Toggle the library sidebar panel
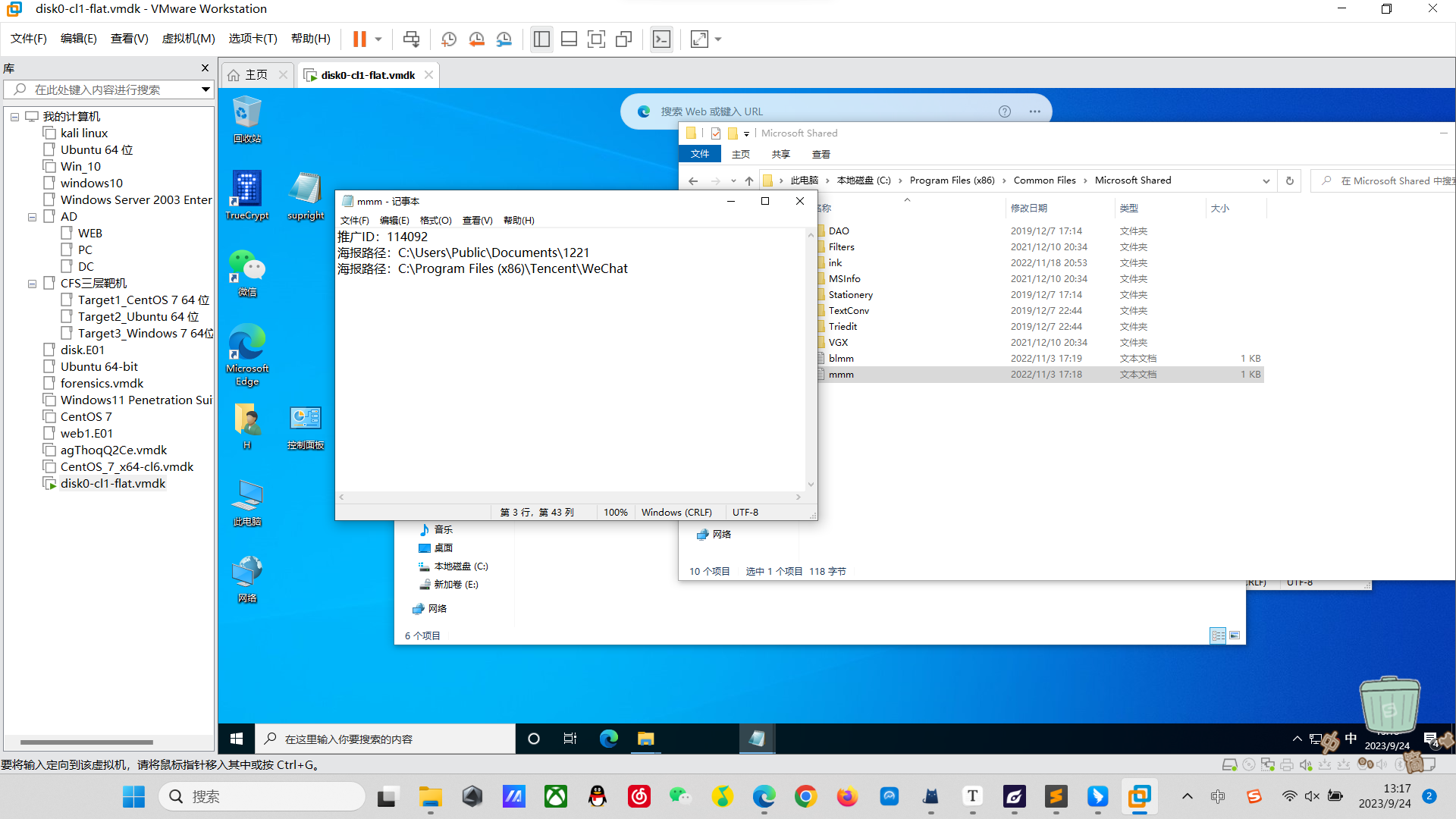 pos(541,39)
